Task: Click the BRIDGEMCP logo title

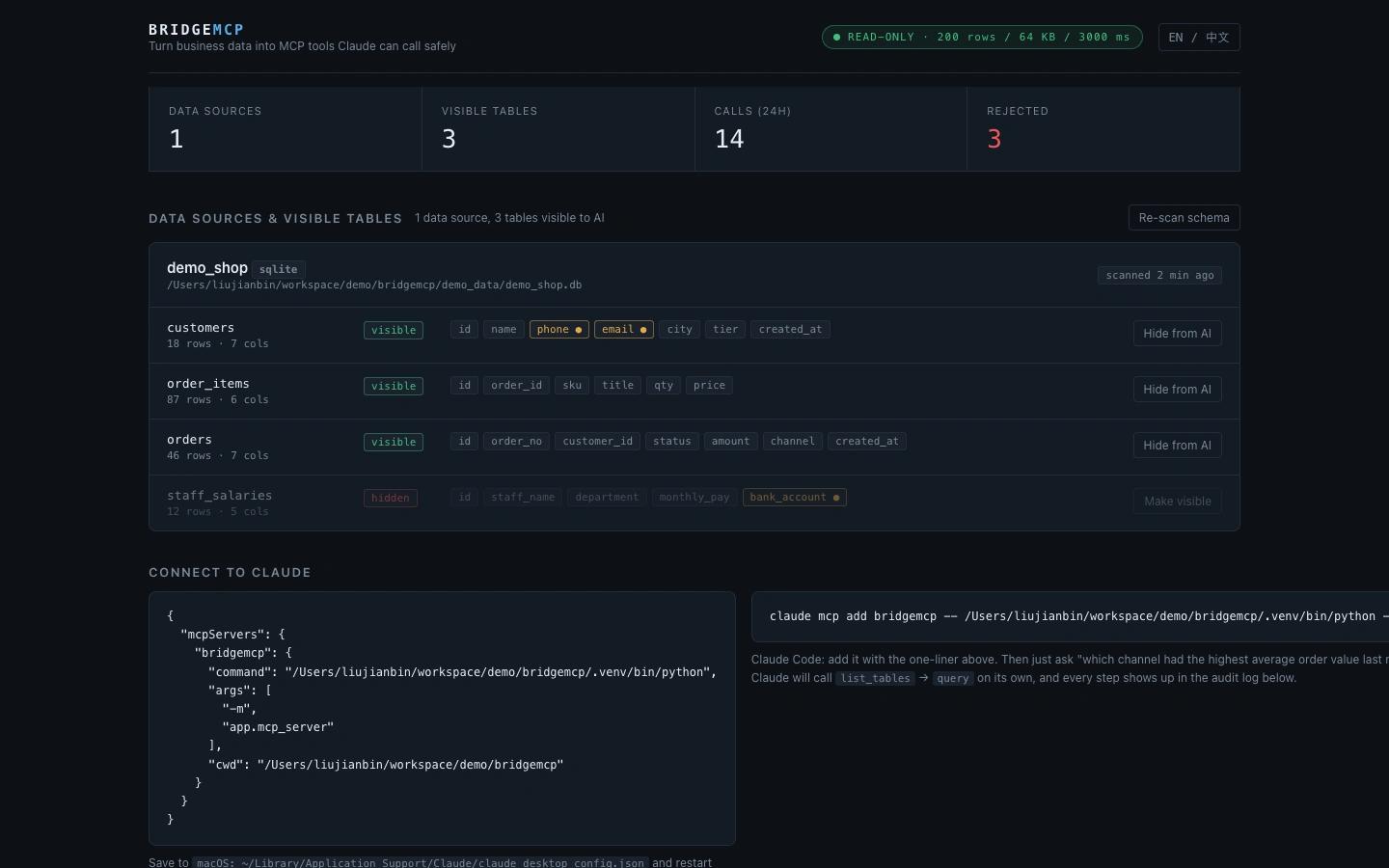Action: [197, 30]
